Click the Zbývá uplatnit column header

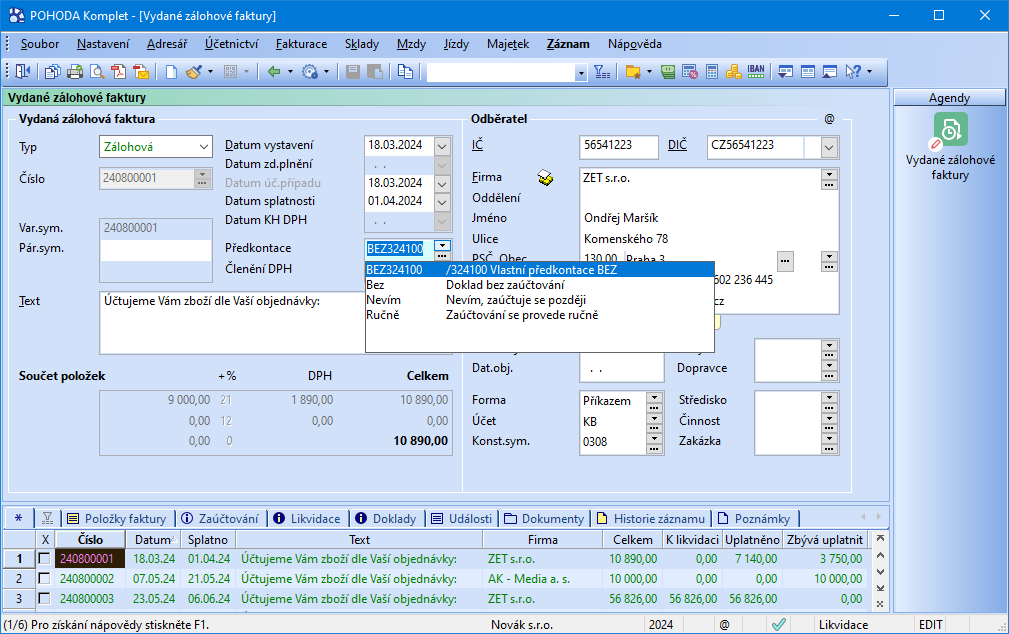coord(825,539)
